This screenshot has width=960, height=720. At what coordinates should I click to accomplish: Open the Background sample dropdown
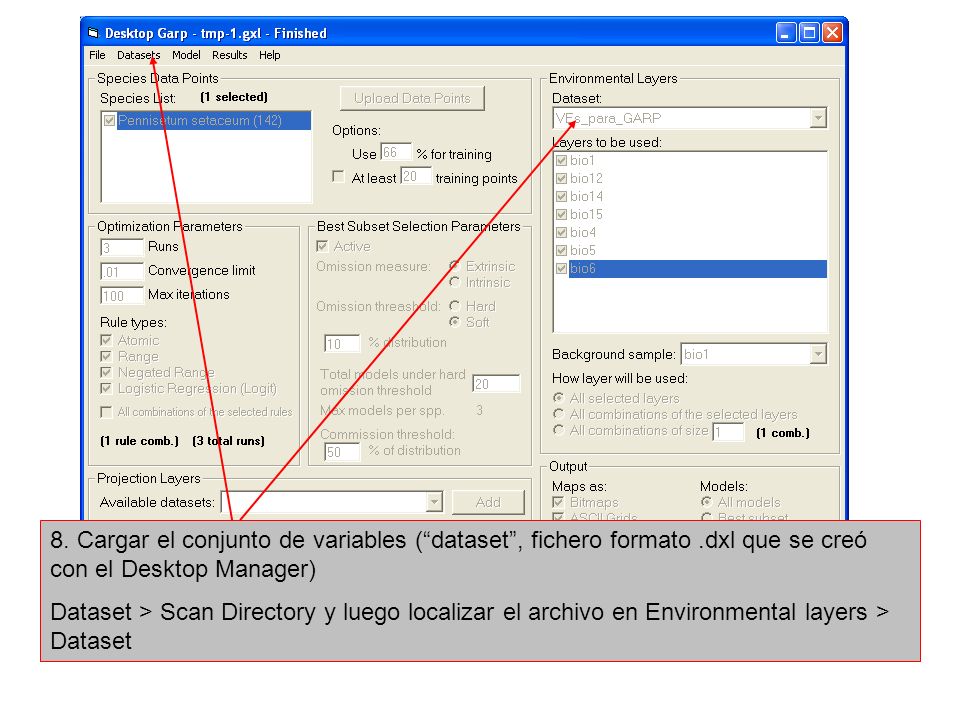818,354
